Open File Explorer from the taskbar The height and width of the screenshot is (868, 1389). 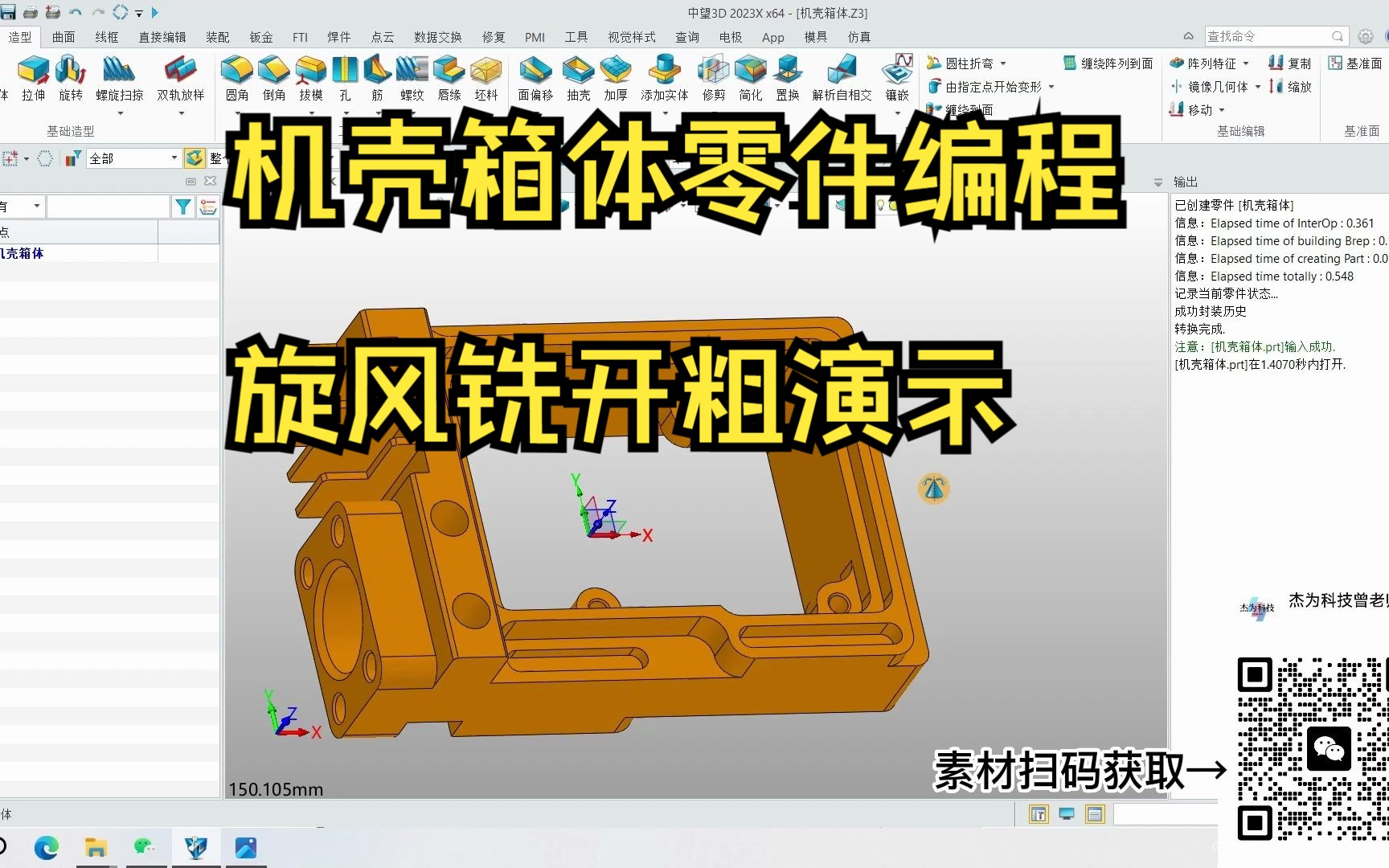click(96, 848)
